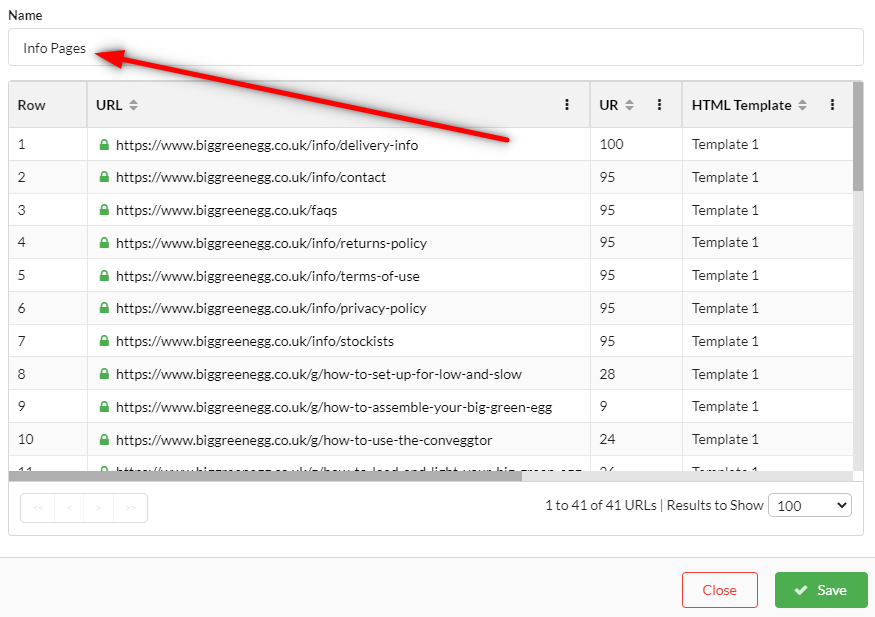Select the info/terms-of-use URL text
Viewport: 875px width, 617px height.
[x=268, y=276]
